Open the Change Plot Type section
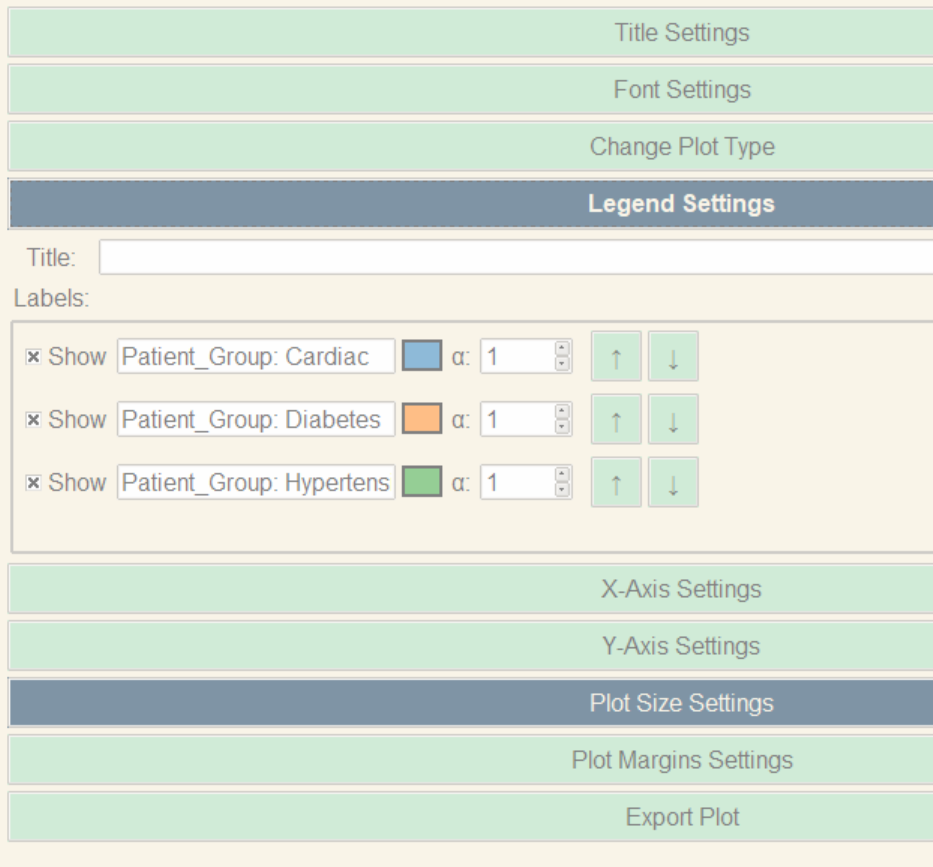This screenshot has width=933, height=867. coord(681,147)
